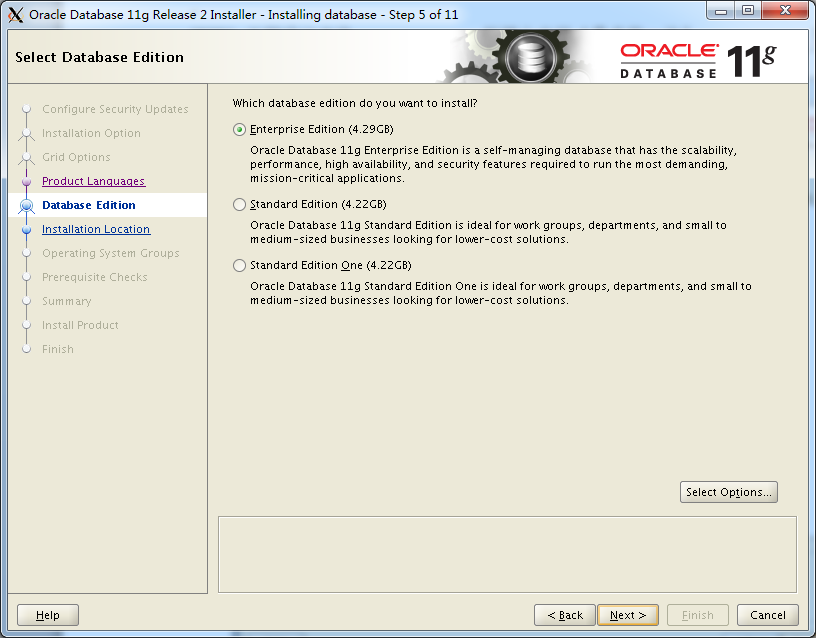Go to the Next step
The height and width of the screenshot is (638, 816).
pyautogui.click(x=628, y=615)
